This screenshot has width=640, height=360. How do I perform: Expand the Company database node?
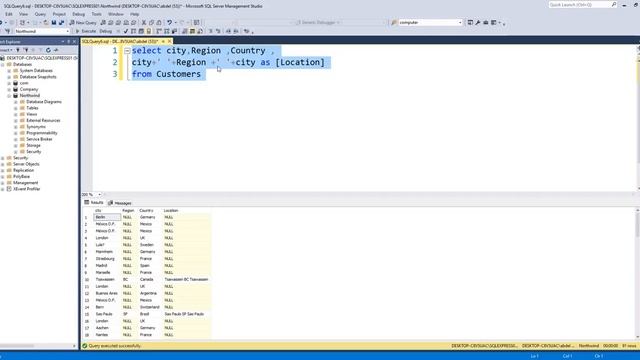(x=9, y=89)
